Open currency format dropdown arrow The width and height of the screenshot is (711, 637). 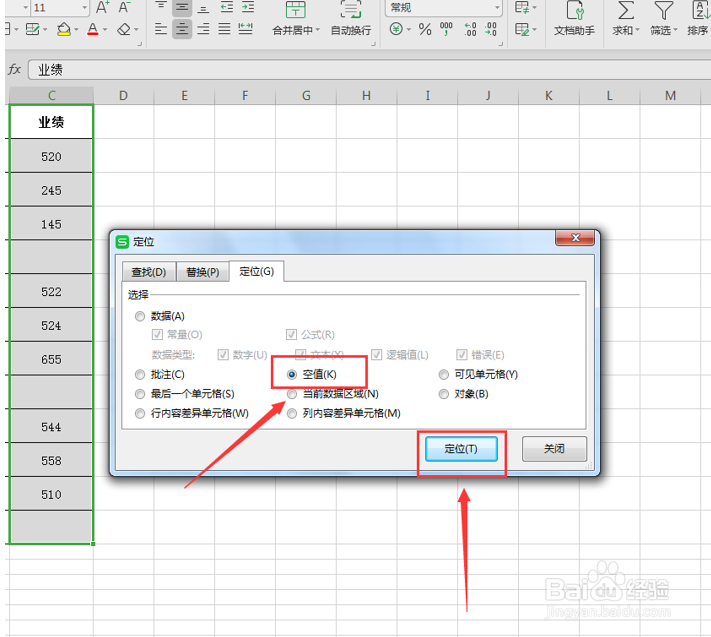point(409,29)
